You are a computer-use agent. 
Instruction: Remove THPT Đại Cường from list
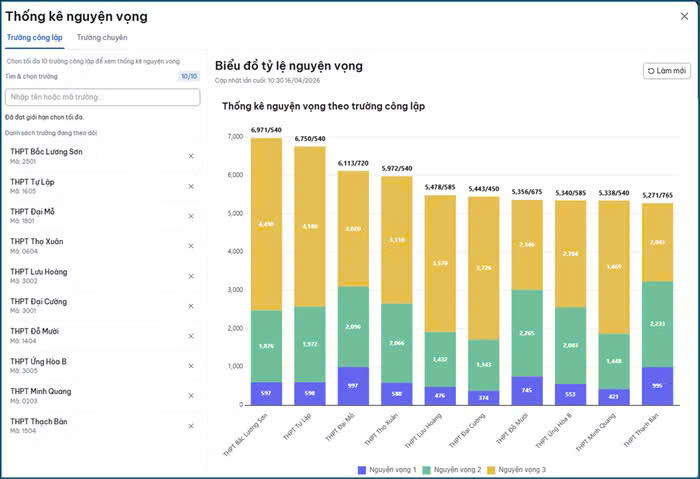[x=191, y=305]
